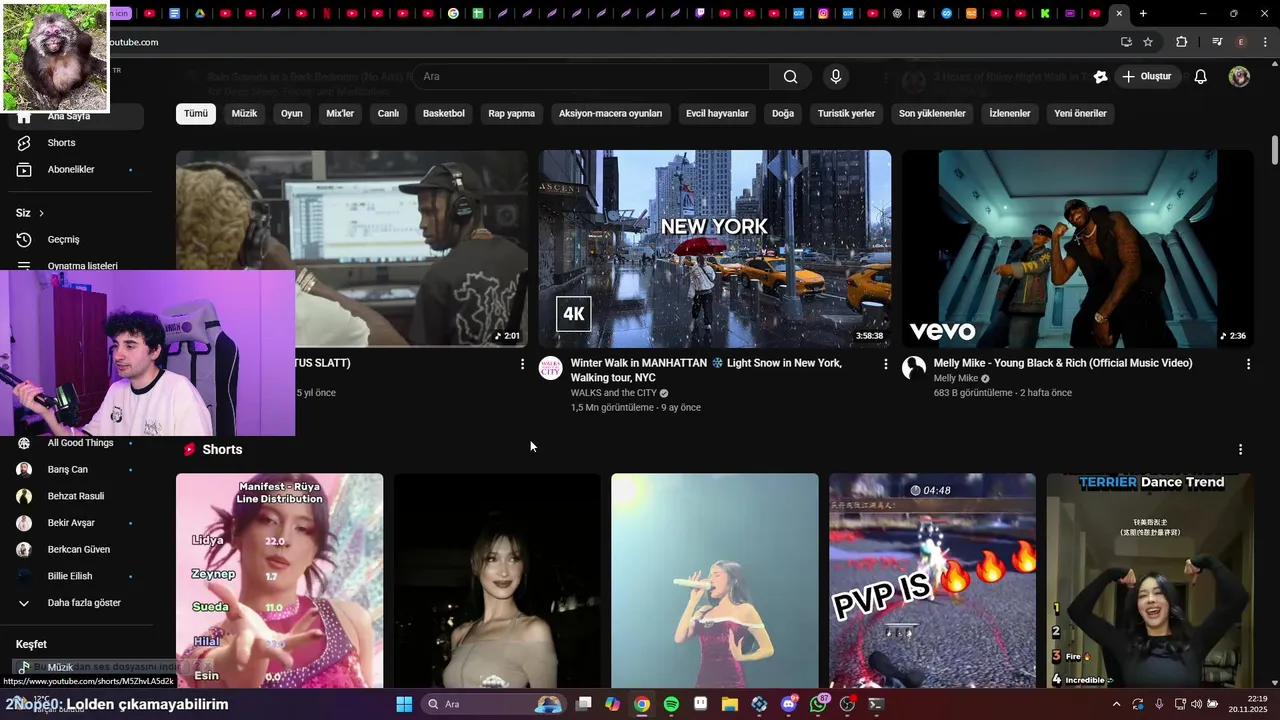Play the NEW YORK 4K video thumbnail
This screenshot has height=720, width=1280.
715,249
